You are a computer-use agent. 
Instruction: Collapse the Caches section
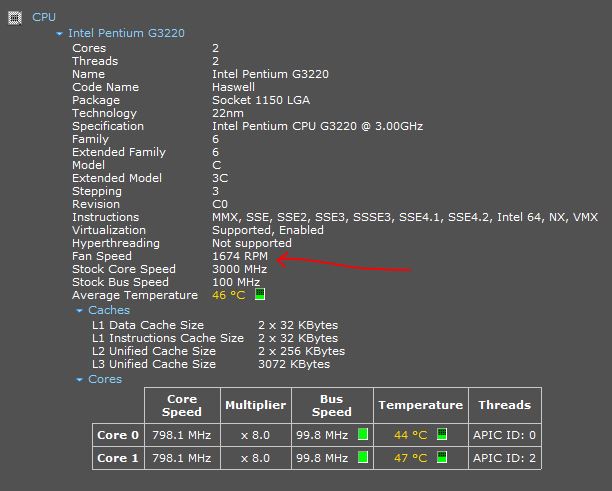pyautogui.click(x=79, y=311)
